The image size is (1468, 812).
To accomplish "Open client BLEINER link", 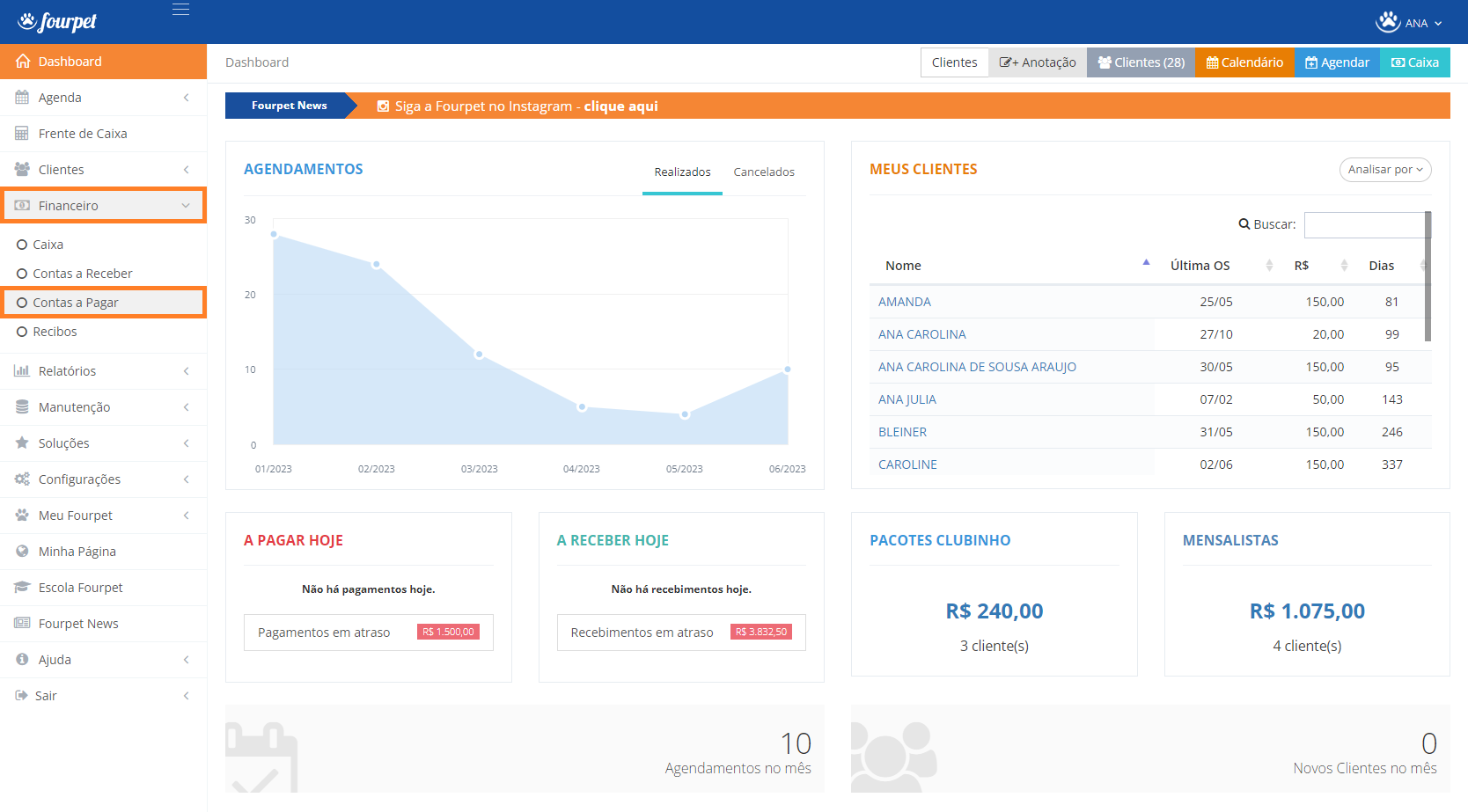I will coord(902,432).
